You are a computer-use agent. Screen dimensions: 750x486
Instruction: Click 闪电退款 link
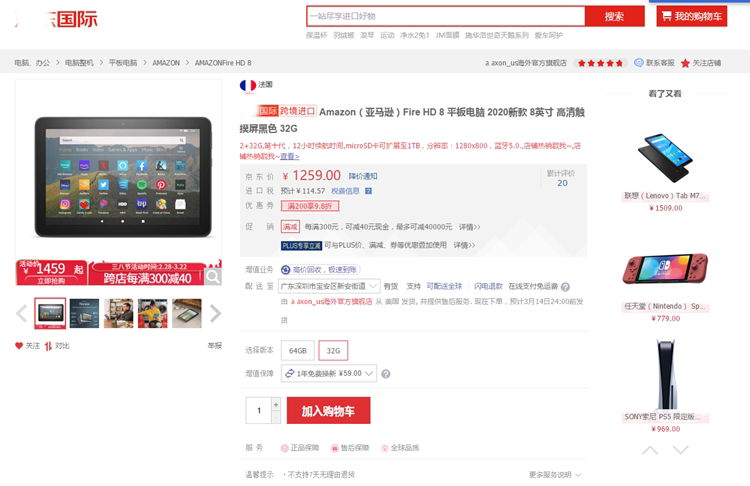click(488, 286)
